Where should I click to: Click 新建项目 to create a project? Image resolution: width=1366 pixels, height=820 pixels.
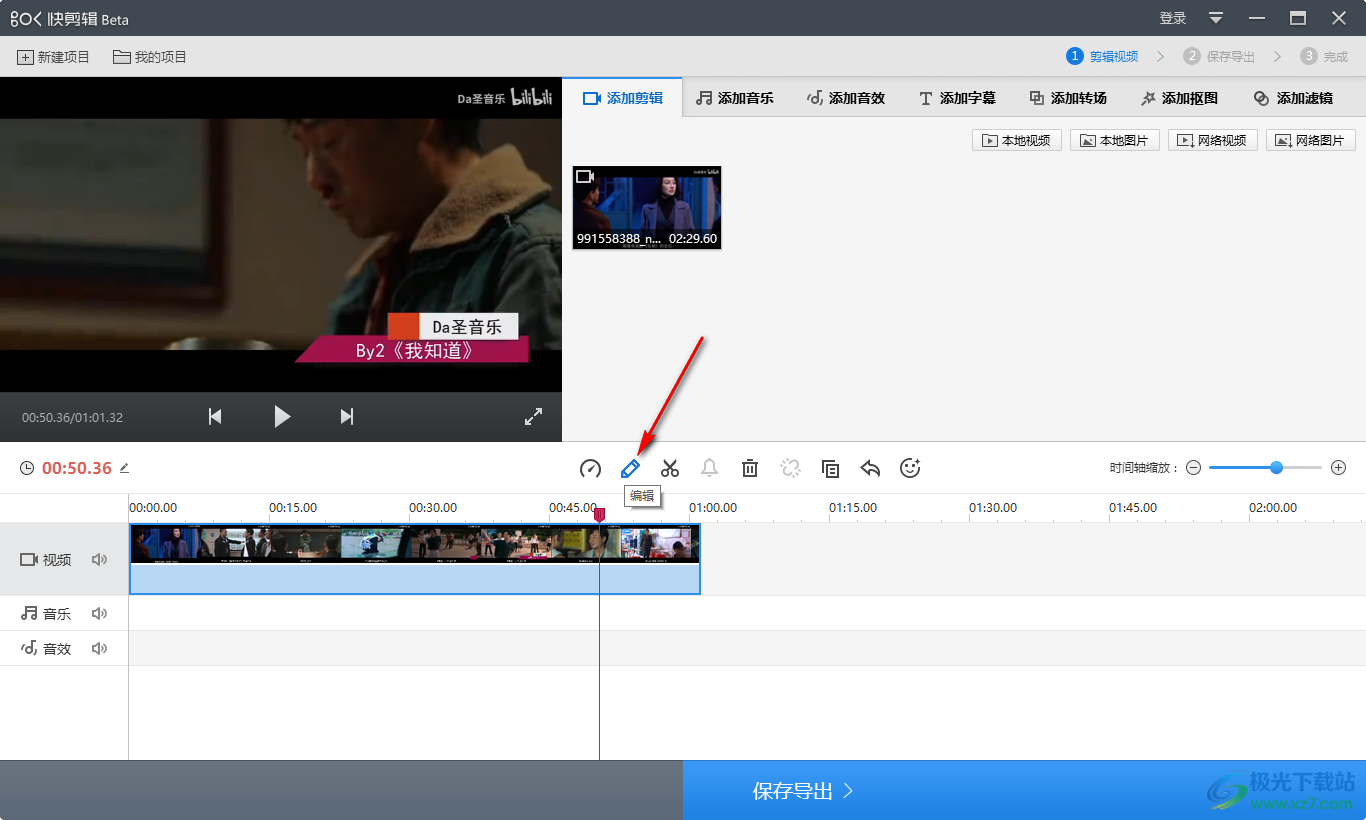pos(53,57)
